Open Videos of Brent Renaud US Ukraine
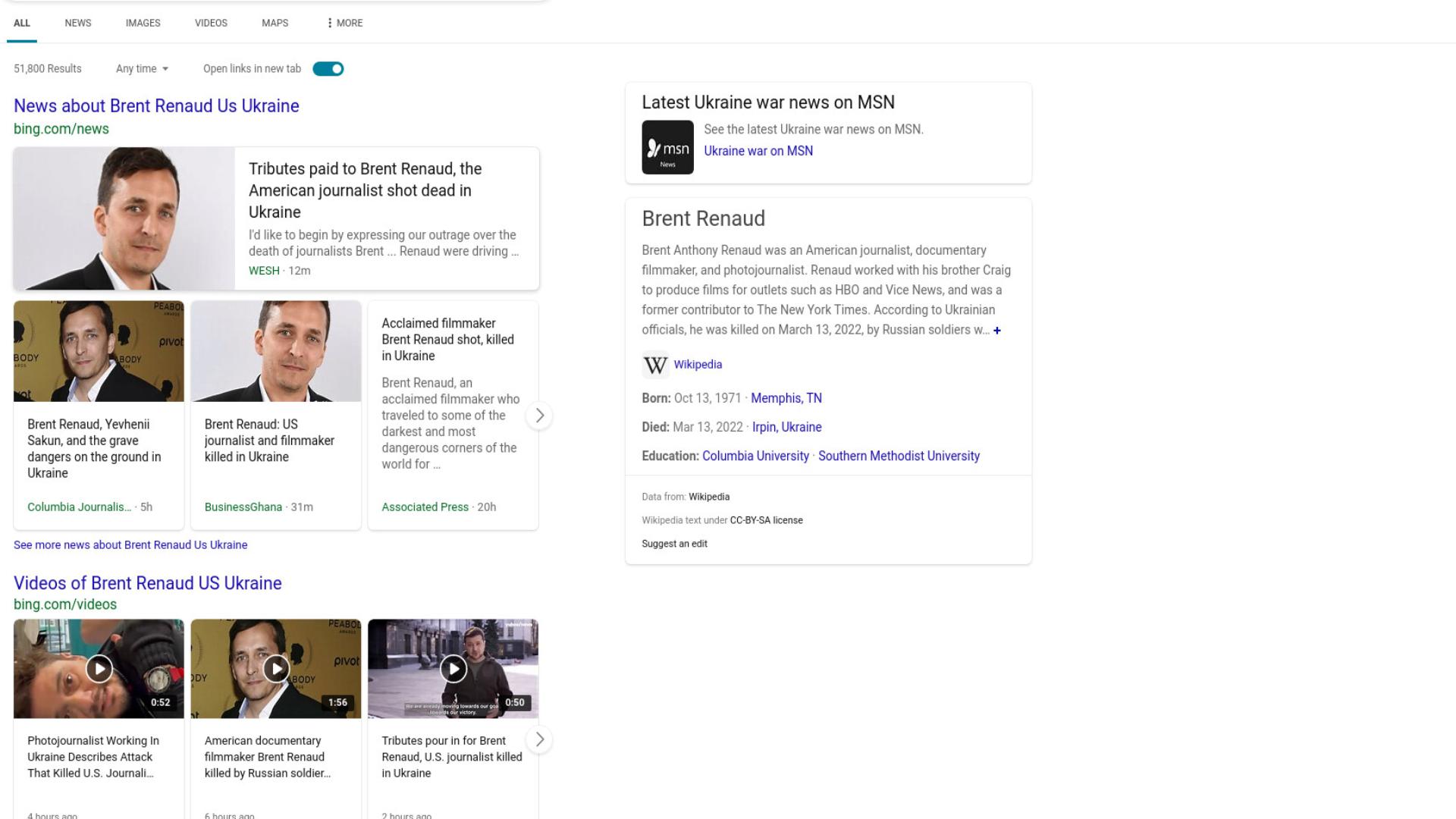The width and height of the screenshot is (1456, 819). tap(148, 583)
